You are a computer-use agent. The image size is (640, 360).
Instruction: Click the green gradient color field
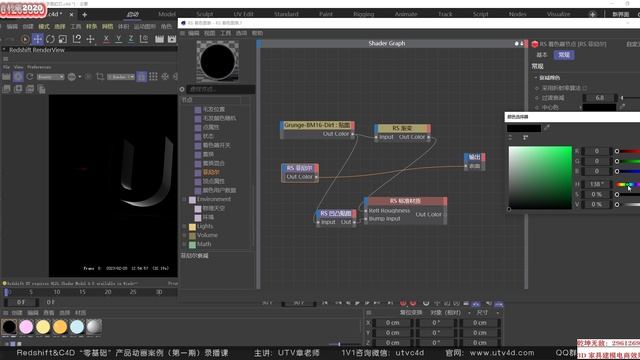[x=540, y=178]
